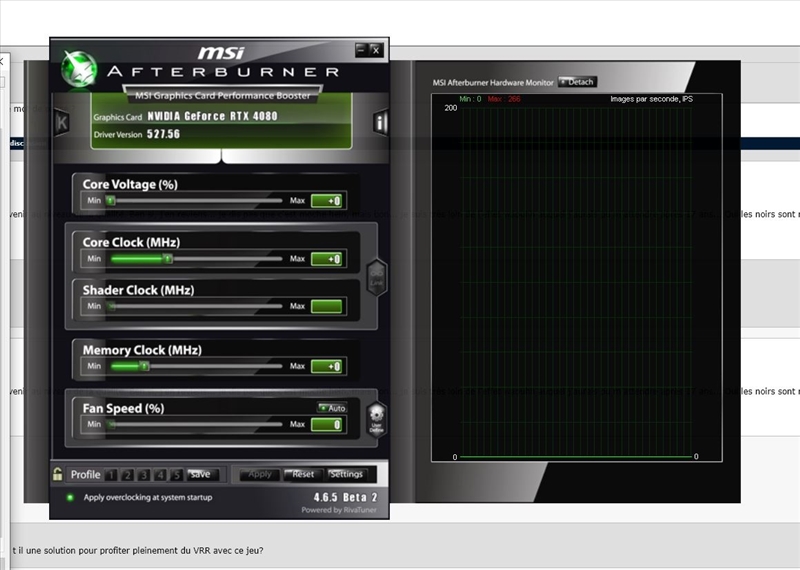Click the Link clocks icon
The width and height of the screenshot is (800, 570).
[x=376, y=276]
